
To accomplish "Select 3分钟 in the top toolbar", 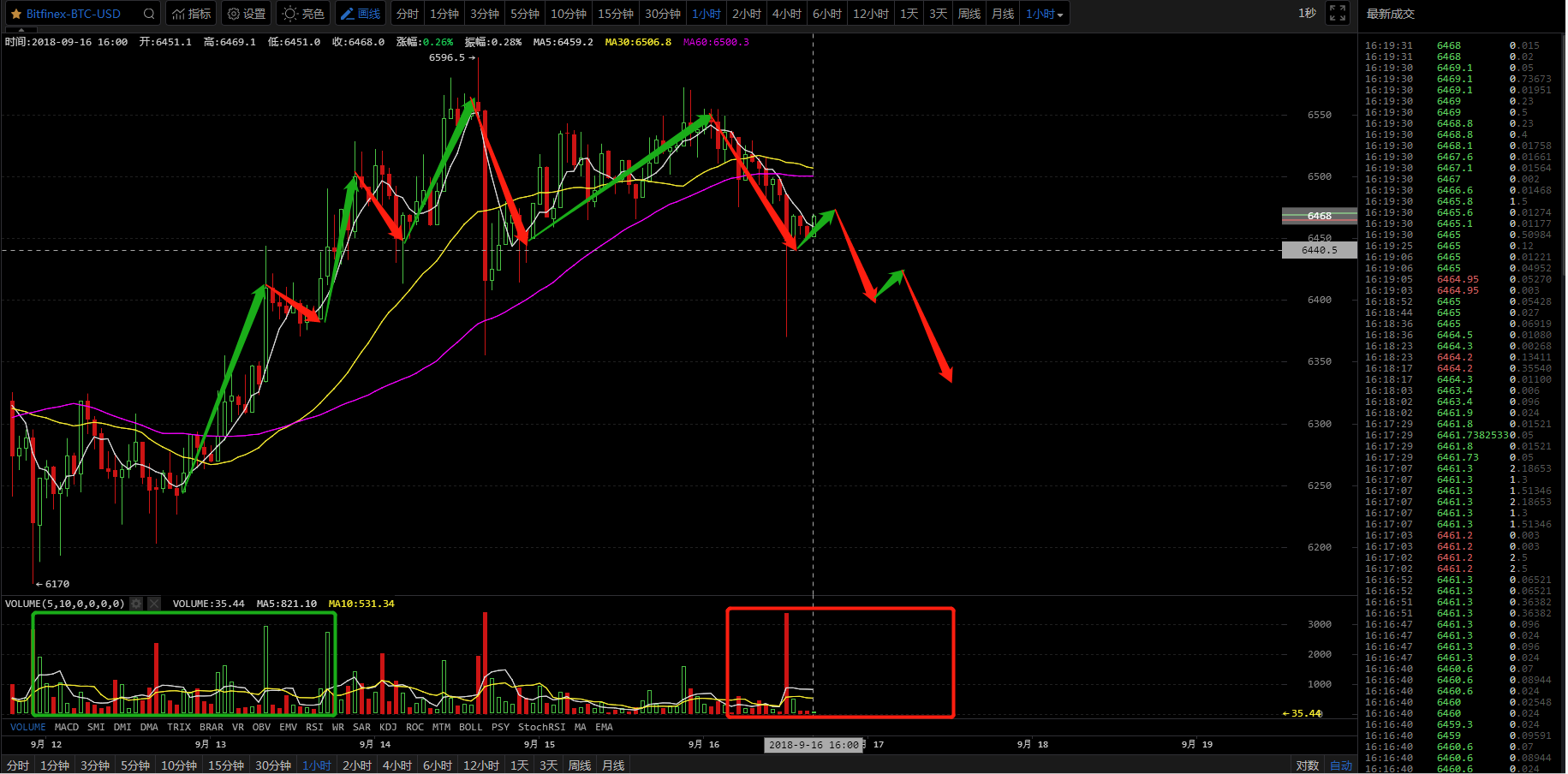I will tap(485, 14).
